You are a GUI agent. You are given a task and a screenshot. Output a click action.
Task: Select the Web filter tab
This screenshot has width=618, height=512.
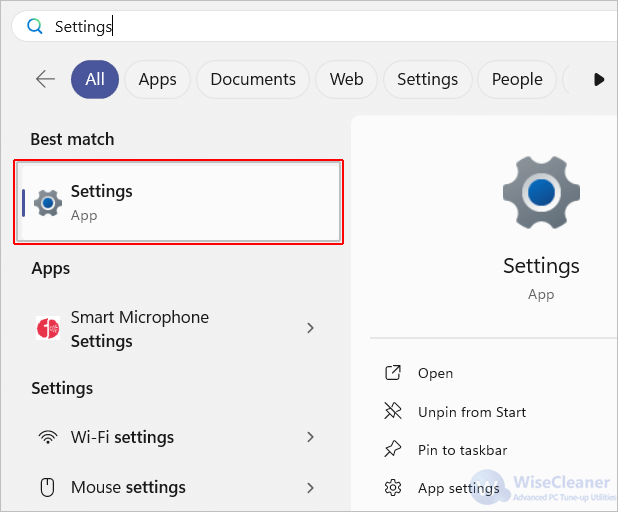coord(346,80)
